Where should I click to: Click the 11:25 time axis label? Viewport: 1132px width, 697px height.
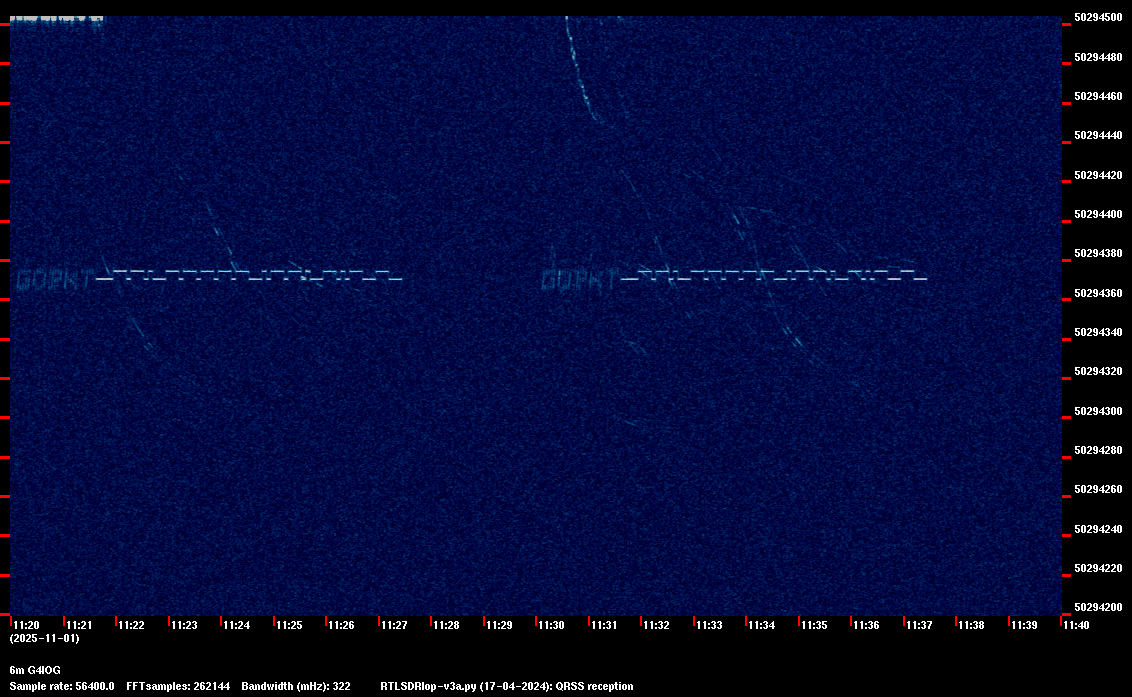point(289,625)
